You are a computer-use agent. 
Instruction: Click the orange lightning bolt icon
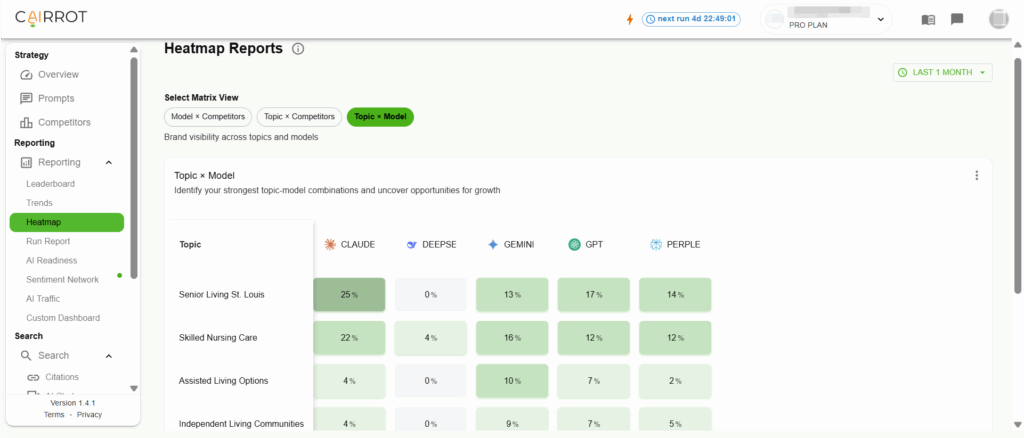click(x=630, y=19)
